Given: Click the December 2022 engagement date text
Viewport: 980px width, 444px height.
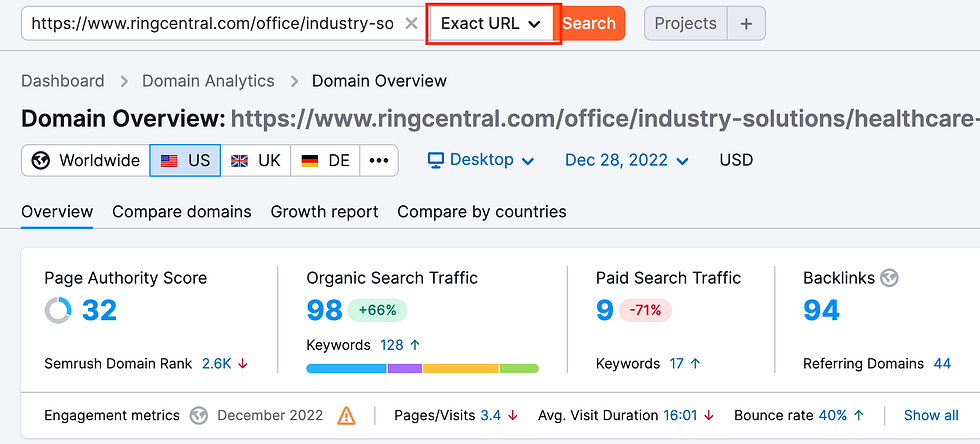Looking at the screenshot, I should pos(270,415).
